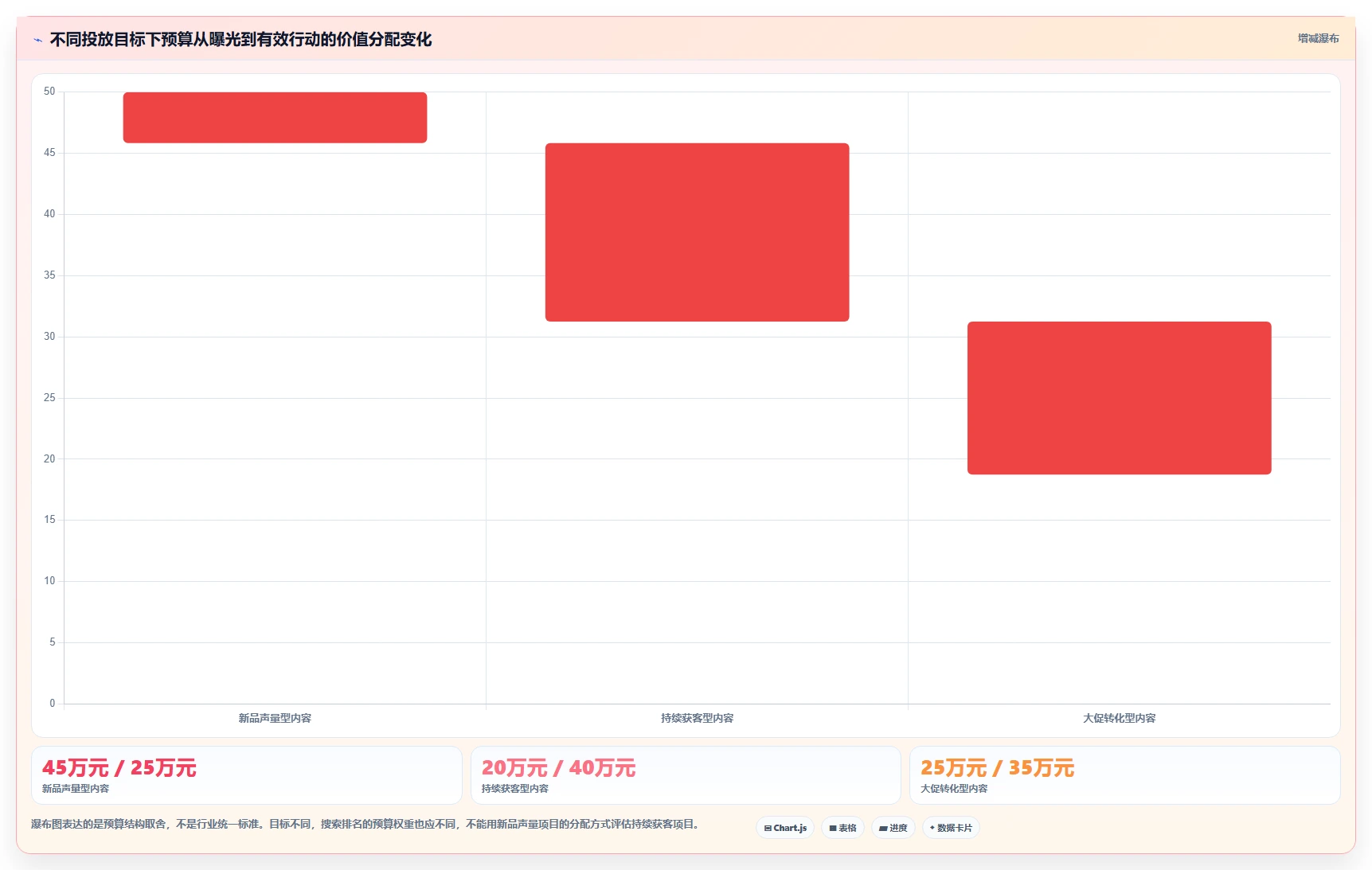Click the x-axis label 持续获客型内容
This screenshot has height=870, width=1372.
point(697,718)
